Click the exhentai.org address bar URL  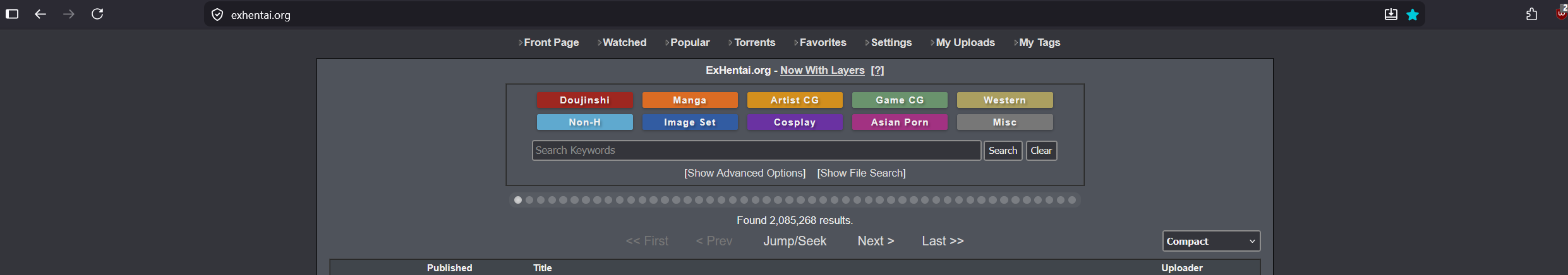pos(261,15)
